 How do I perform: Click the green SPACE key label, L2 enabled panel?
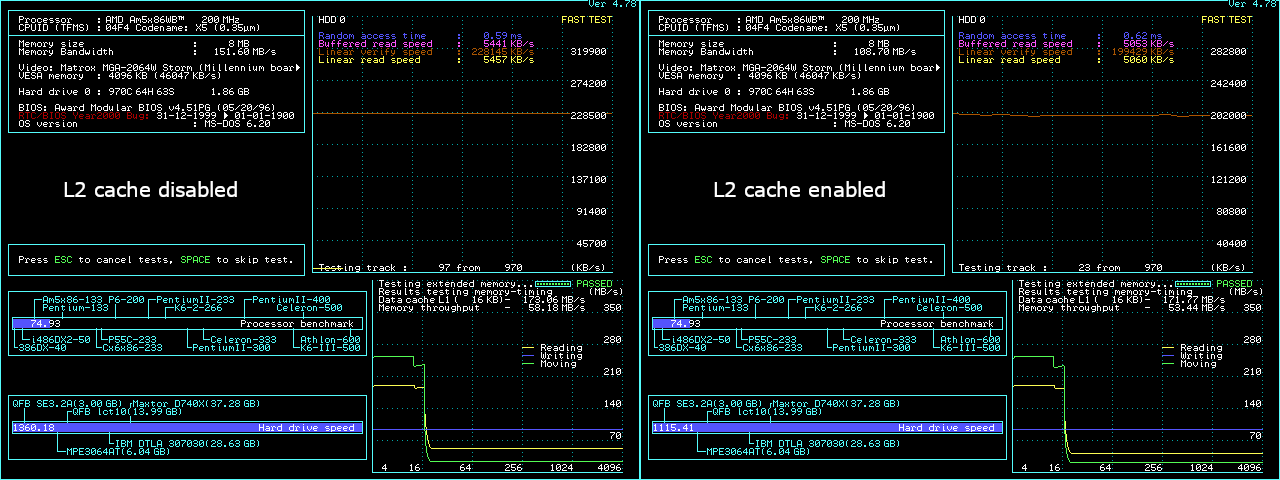click(835, 260)
